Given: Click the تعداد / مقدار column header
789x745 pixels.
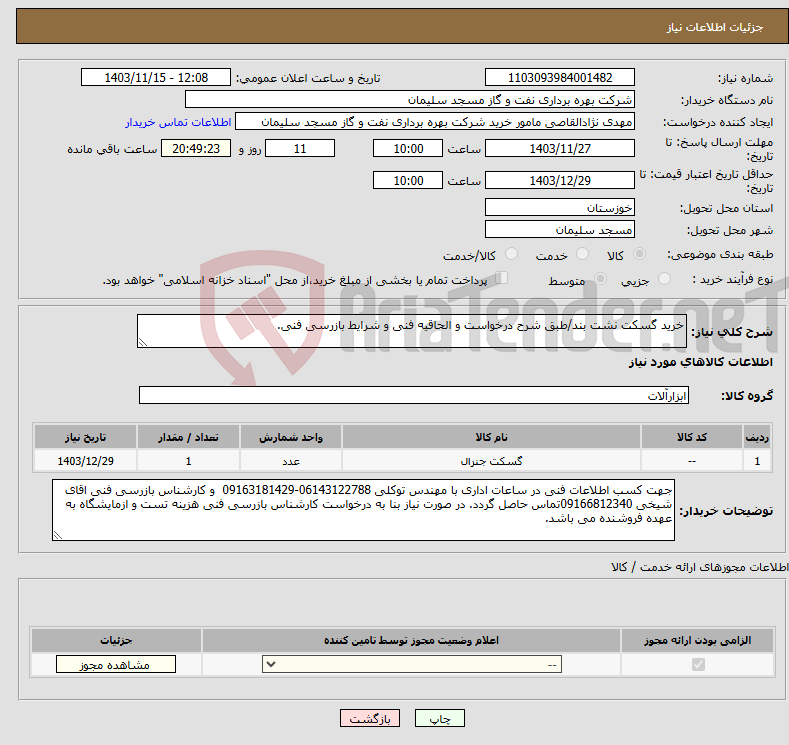Looking at the screenshot, I should (x=188, y=437).
